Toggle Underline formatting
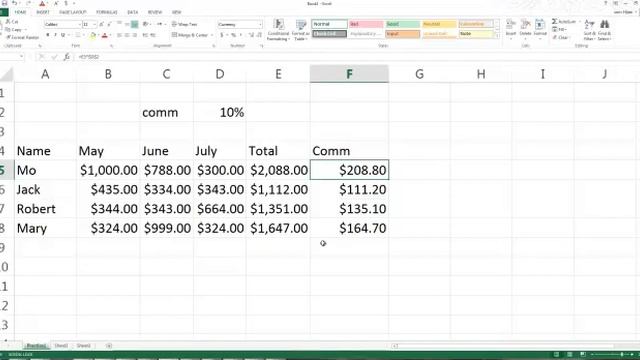The image size is (640, 360). (x=63, y=35)
